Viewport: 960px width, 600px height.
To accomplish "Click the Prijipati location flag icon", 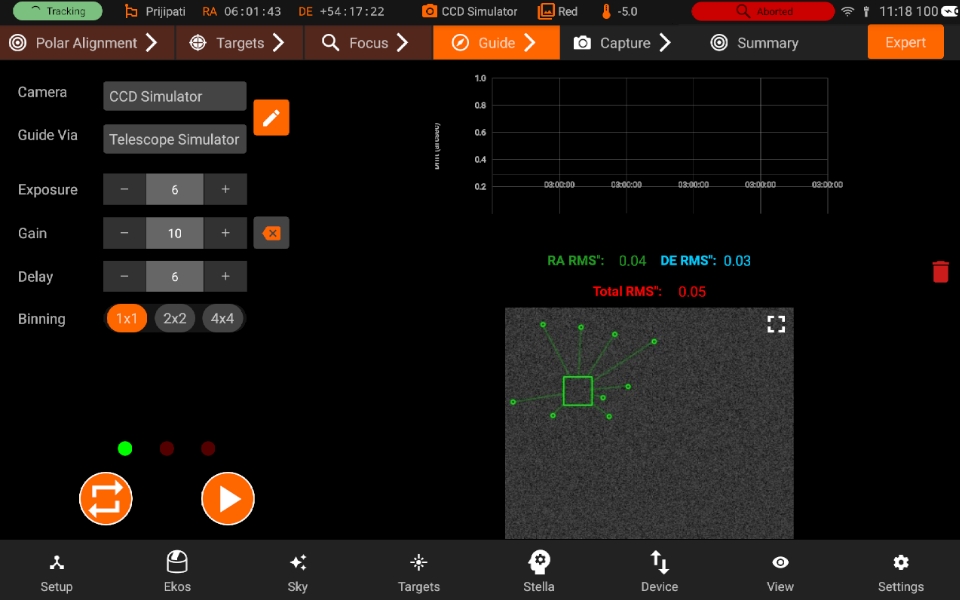I will click(x=130, y=11).
